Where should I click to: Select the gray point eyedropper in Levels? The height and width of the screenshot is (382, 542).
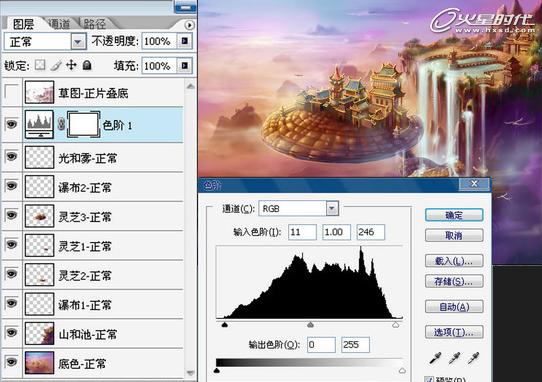click(454, 358)
